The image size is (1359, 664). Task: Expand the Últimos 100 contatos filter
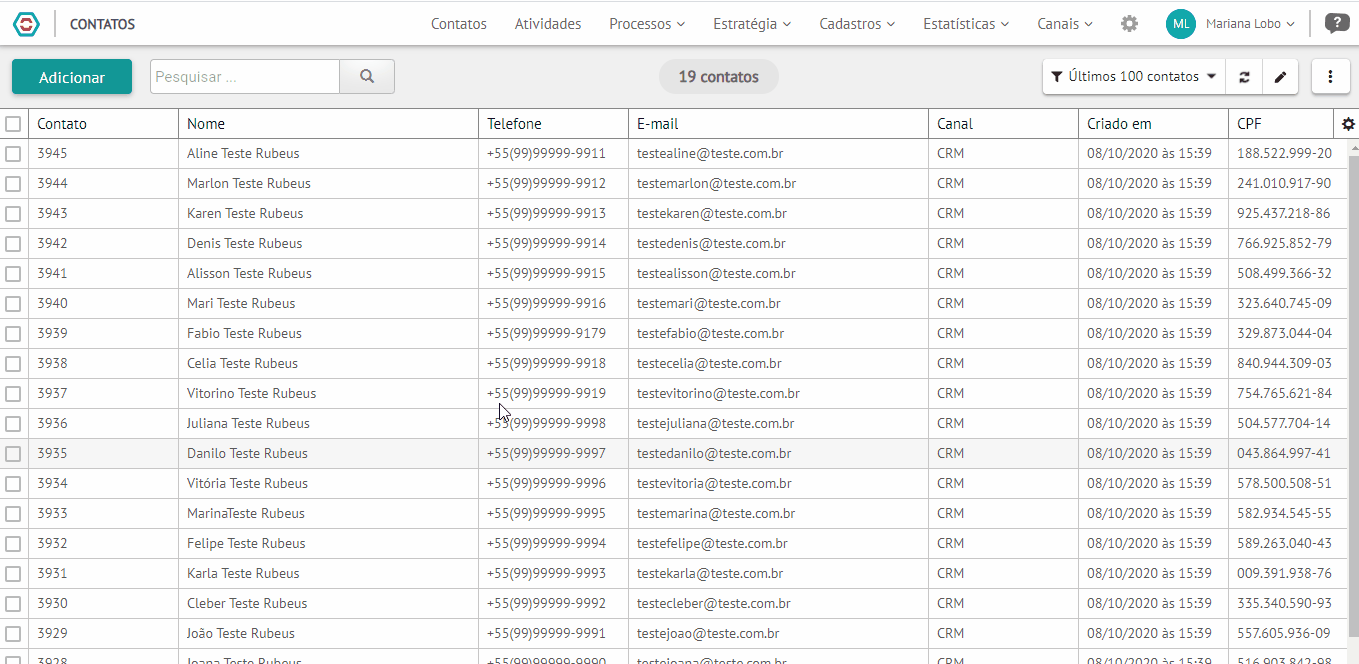tap(1134, 77)
